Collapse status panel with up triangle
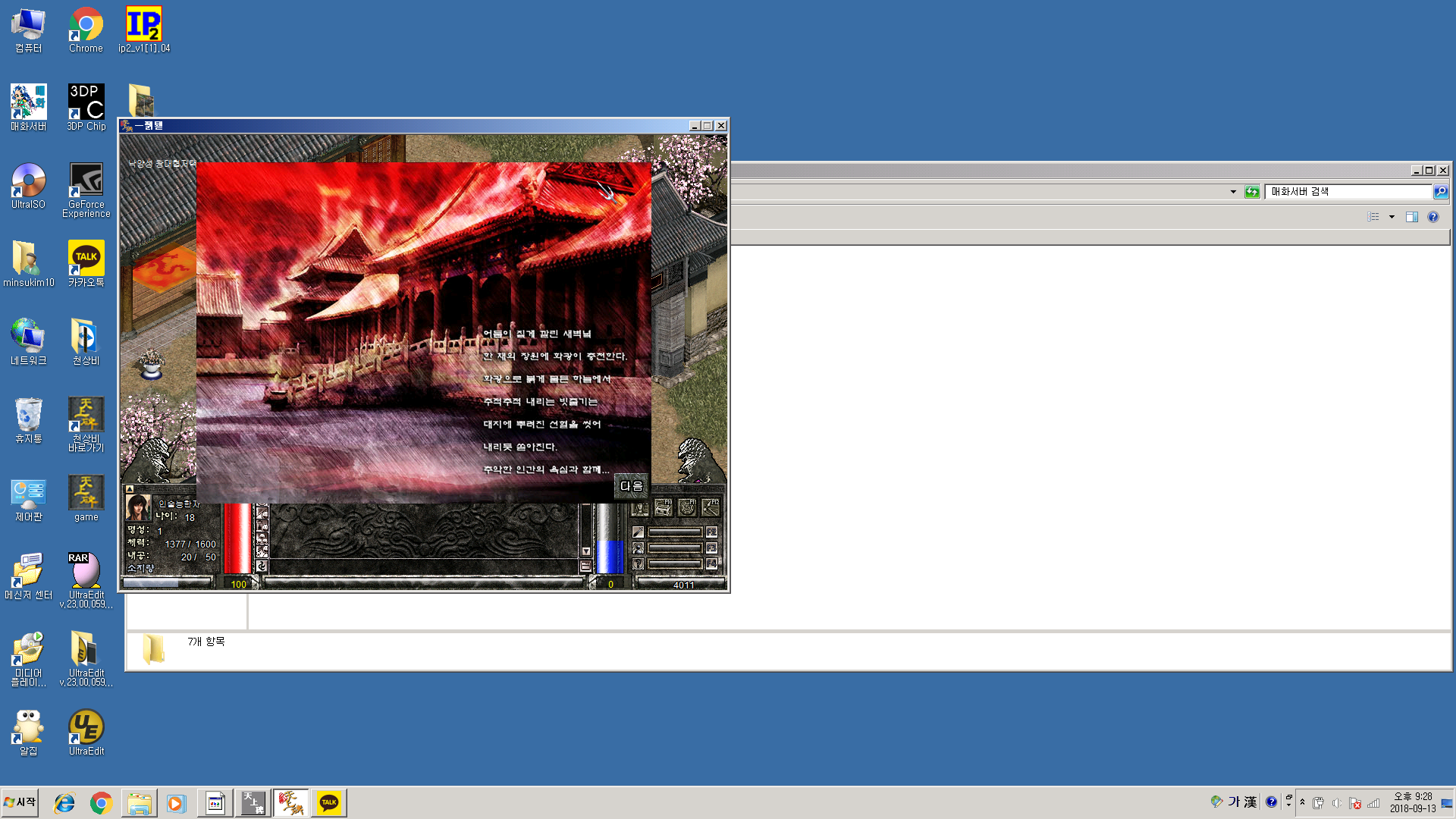This screenshot has width=1456, height=819. point(130,489)
